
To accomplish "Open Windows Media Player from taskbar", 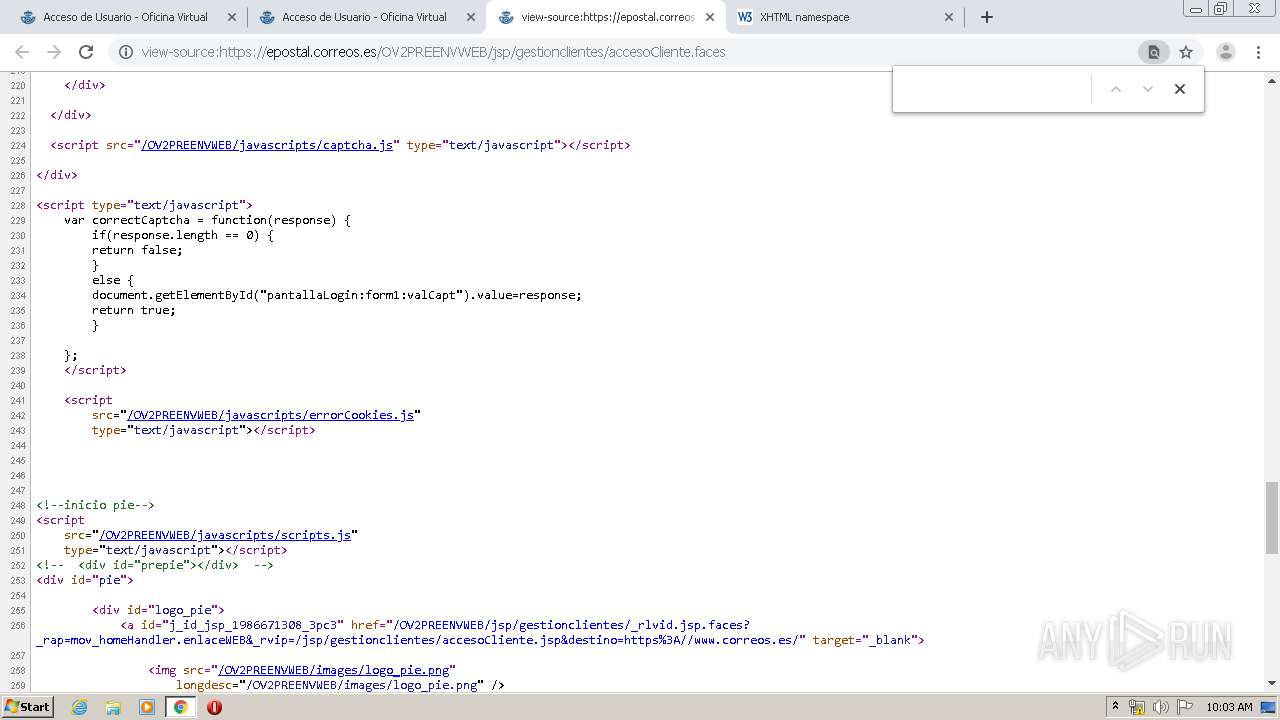I will pos(147,707).
